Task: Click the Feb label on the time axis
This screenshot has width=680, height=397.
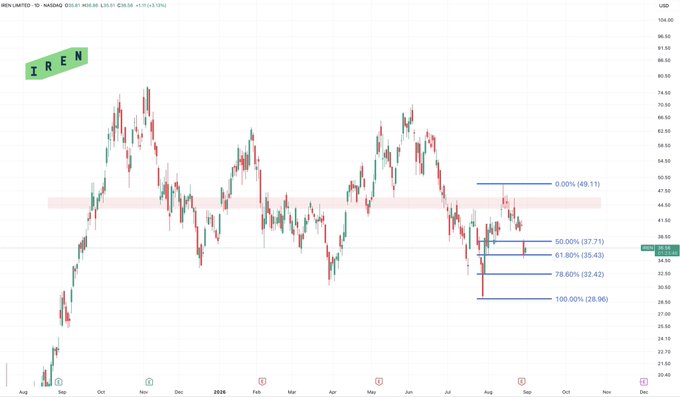Action: (x=257, y=392)
